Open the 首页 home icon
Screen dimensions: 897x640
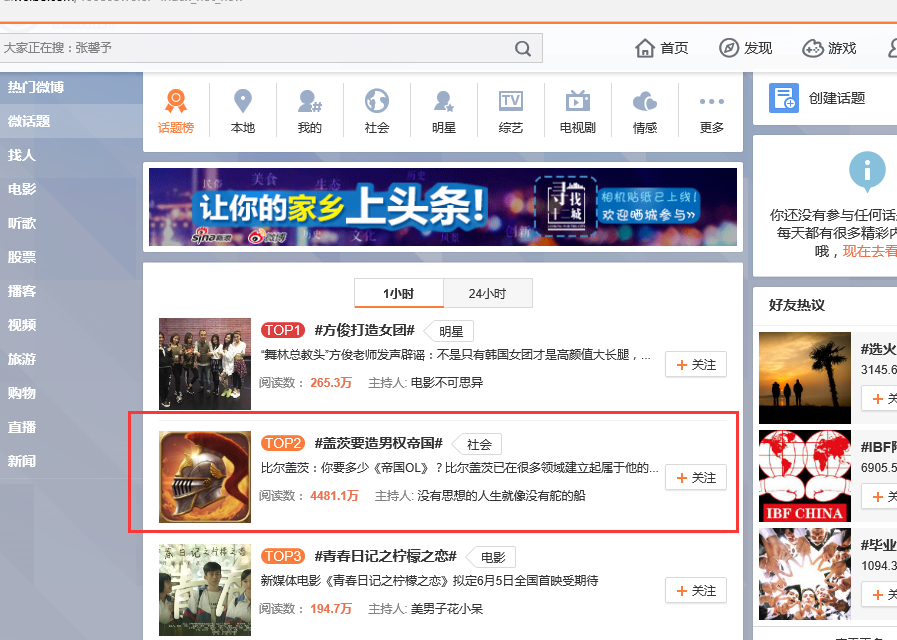coord(645,48)
